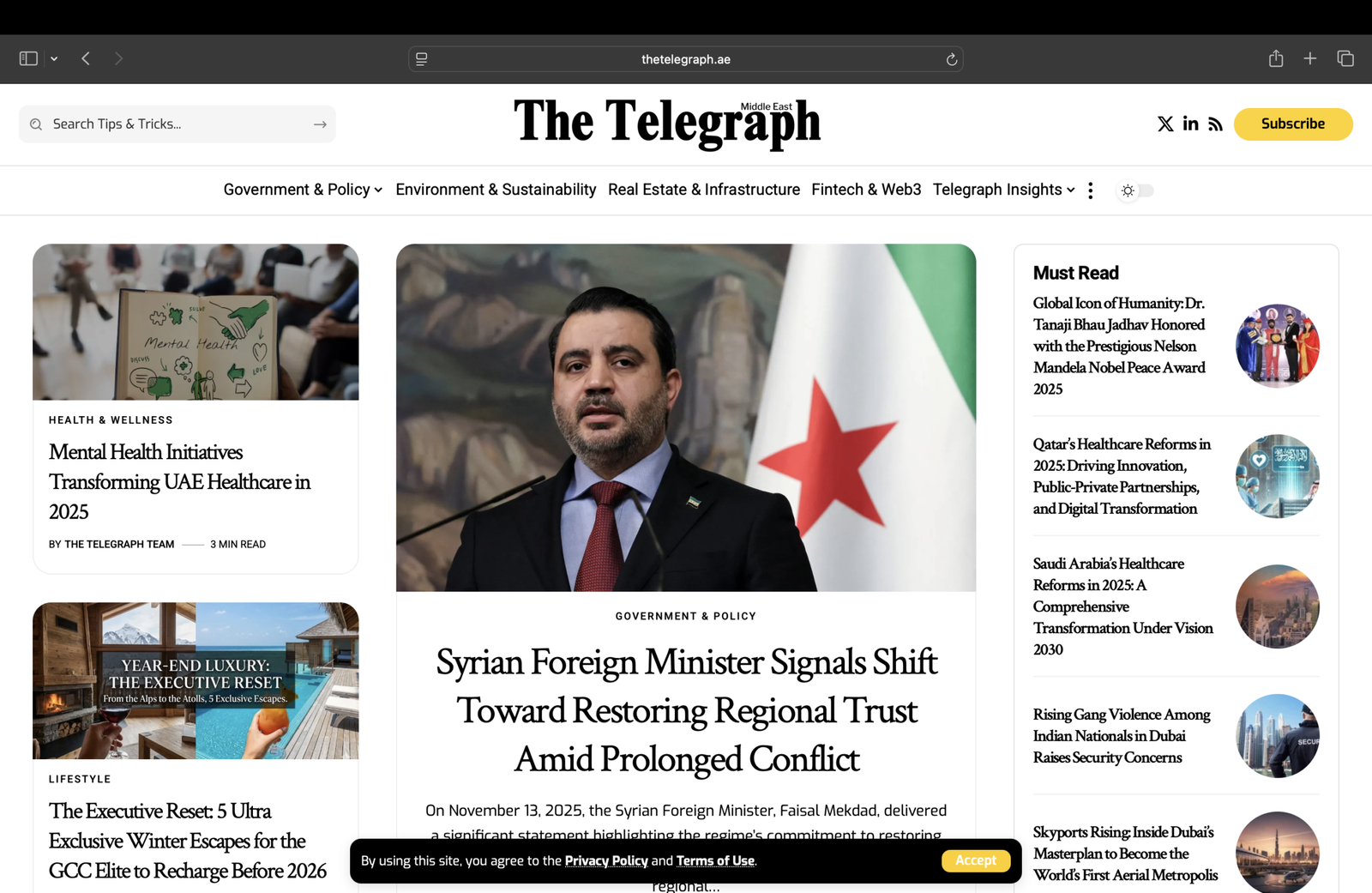Image resolution: width=1372 pixels, height=893 pixels.
Task: Open the Privacy Policy link
Action: [606, 860]
